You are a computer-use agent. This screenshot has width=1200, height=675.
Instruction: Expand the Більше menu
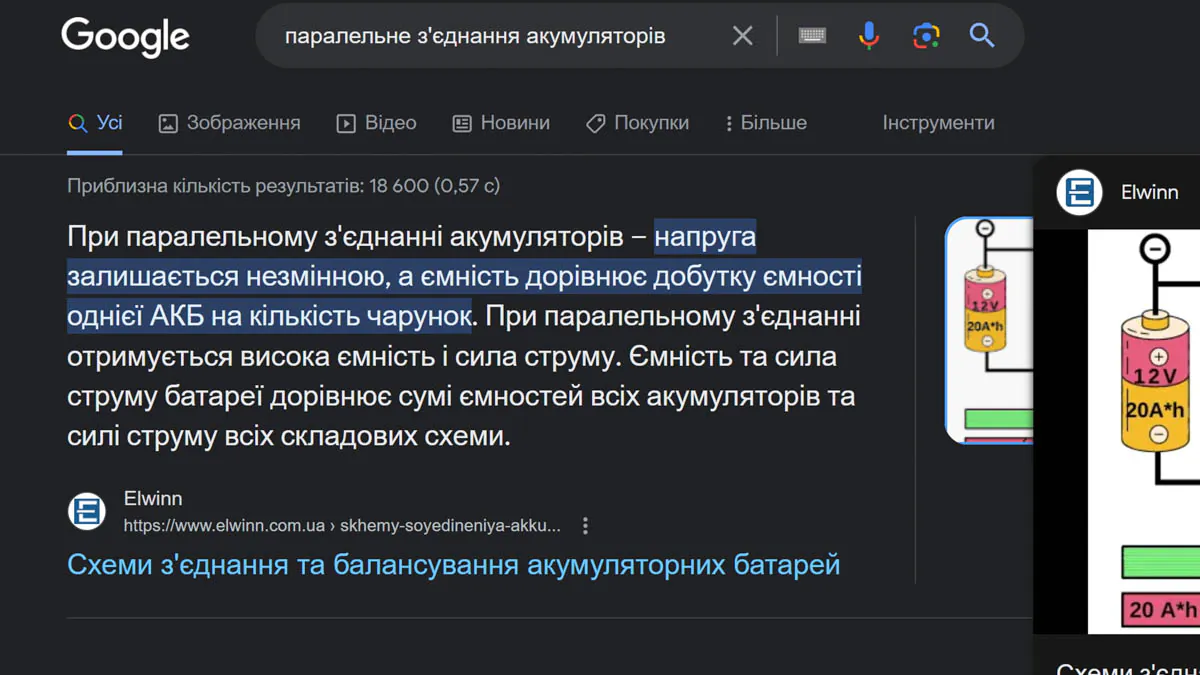pyautogui.click(x=766, y=123)
